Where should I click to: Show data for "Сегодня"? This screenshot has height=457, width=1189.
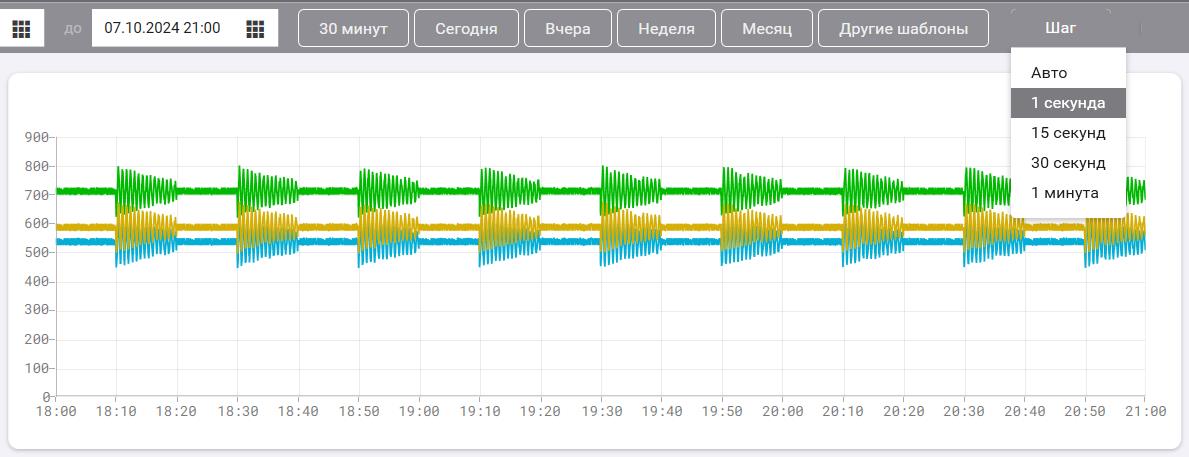466,29
